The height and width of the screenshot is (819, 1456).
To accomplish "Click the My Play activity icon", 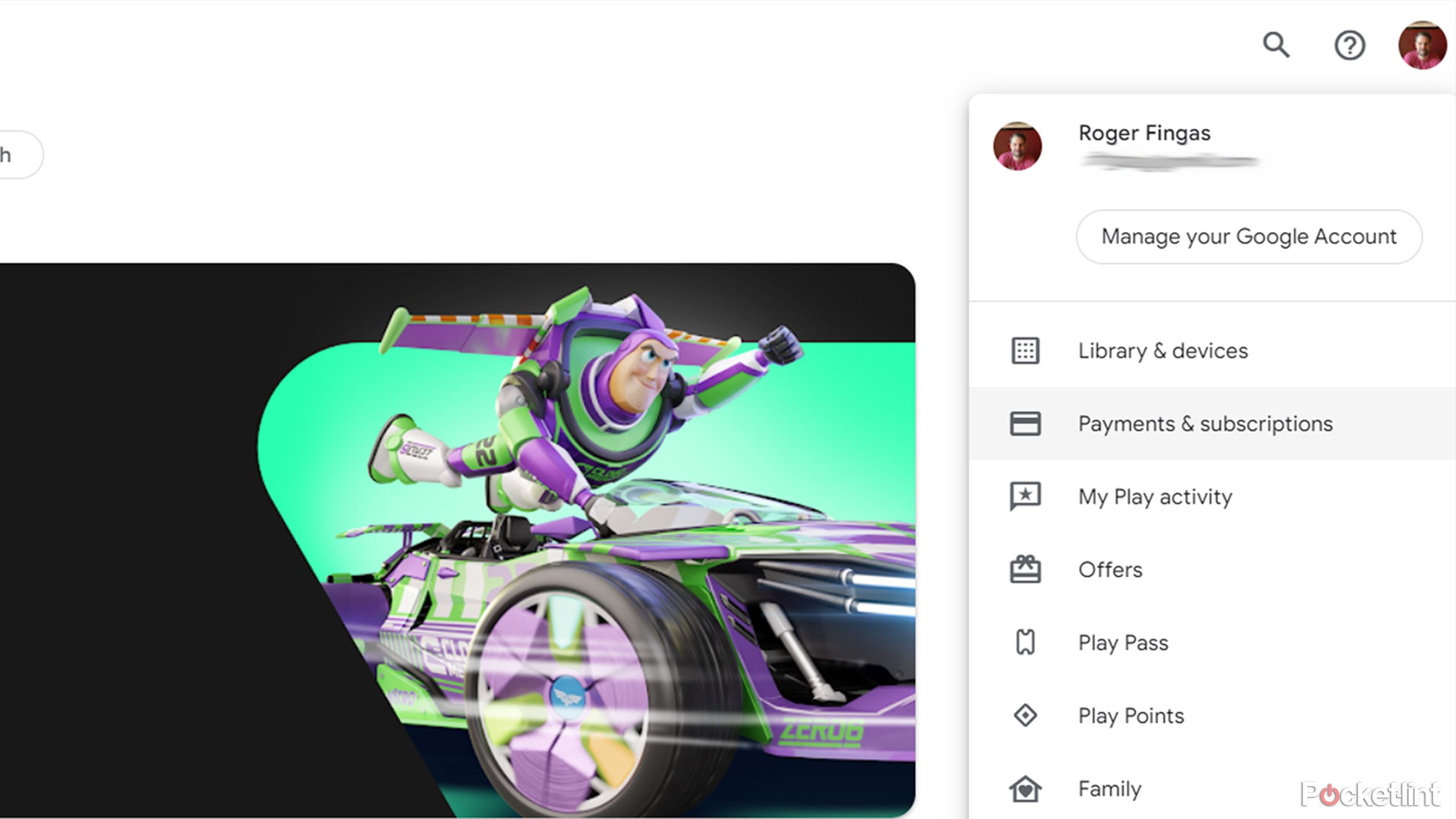I will pos(1025,495).
